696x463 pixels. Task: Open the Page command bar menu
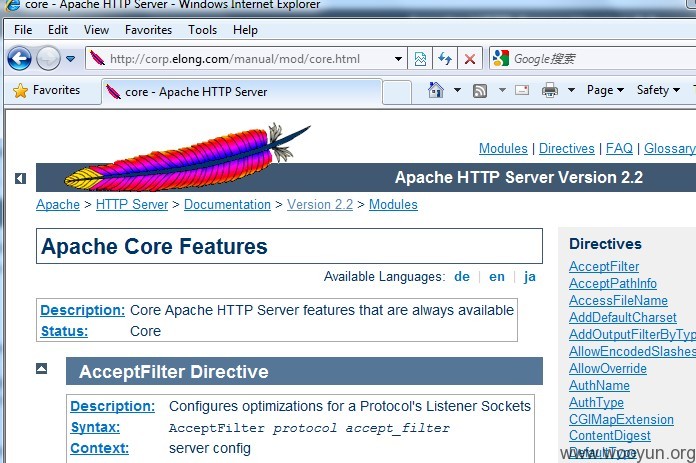(x=605, y=90)
